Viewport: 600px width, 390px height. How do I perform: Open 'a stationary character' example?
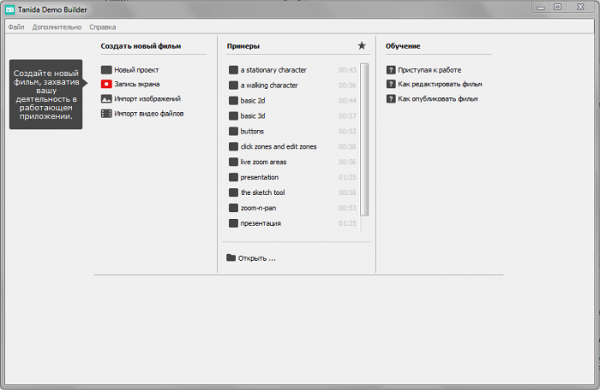coord(273,70)
